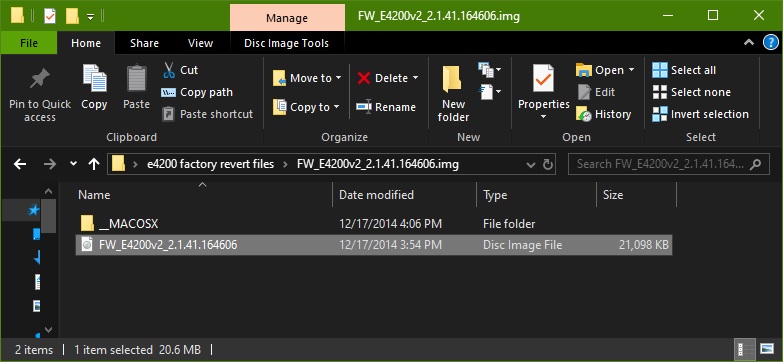Expand Open button dropdown arrow
Image resolution: width=783 pixels, height=362 pixels.
click(x=631, y=70)
